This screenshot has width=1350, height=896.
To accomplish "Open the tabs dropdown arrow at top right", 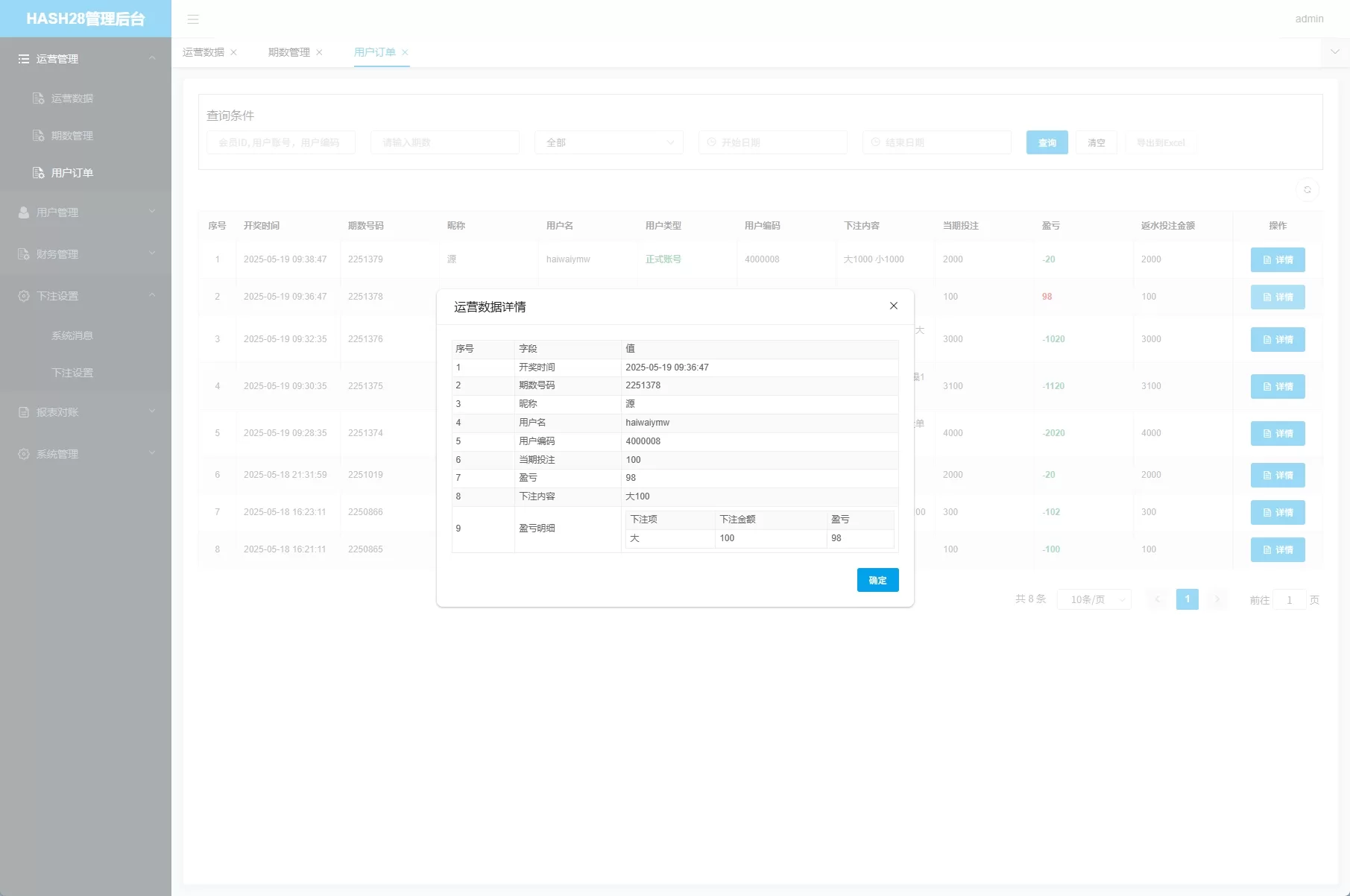I will tap(1334, 52).
